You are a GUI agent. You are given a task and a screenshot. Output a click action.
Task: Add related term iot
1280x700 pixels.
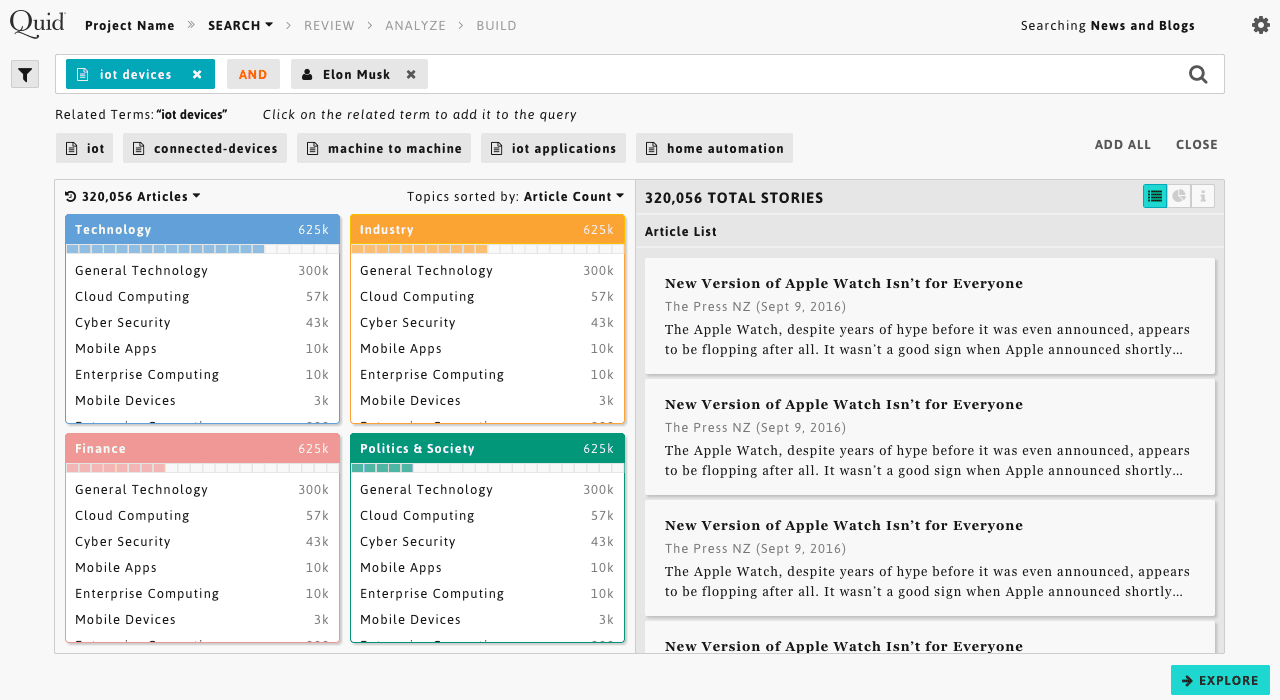click(x=85, y=148)
